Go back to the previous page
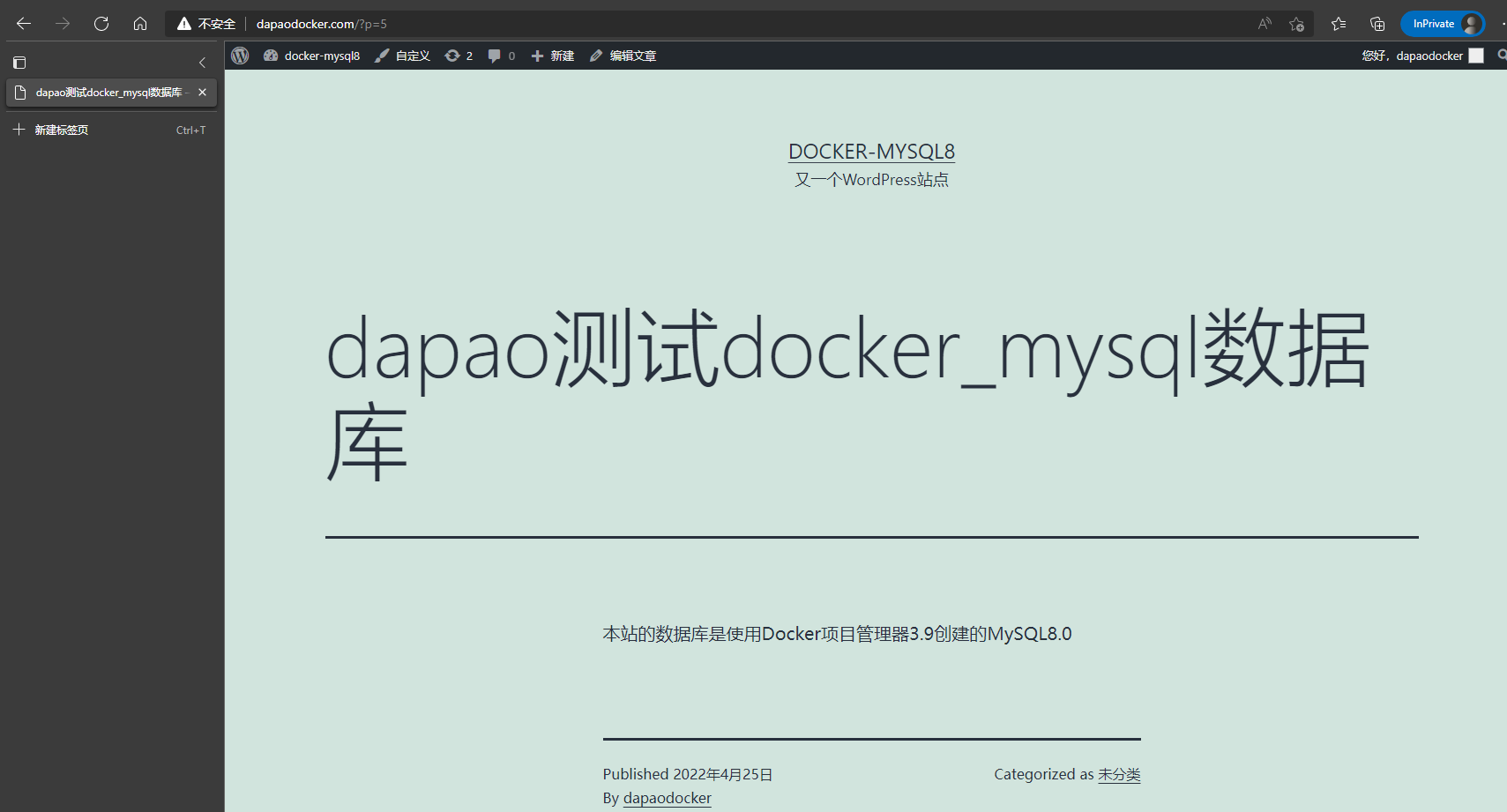 click(24, 24)
